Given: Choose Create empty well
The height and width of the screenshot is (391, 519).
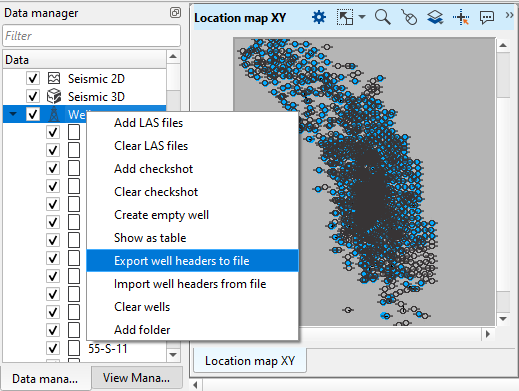Looking at the screenshot, I should point(192,215).
